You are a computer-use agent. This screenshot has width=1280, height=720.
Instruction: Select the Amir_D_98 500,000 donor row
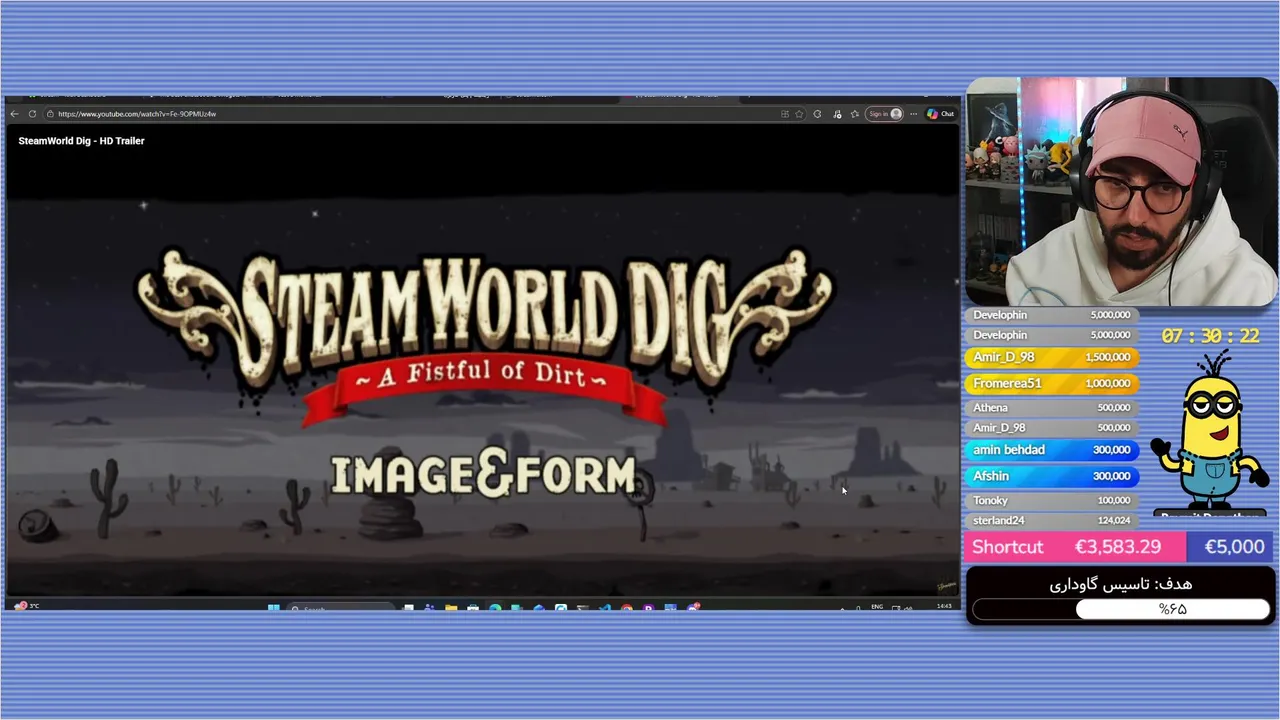1052,428
